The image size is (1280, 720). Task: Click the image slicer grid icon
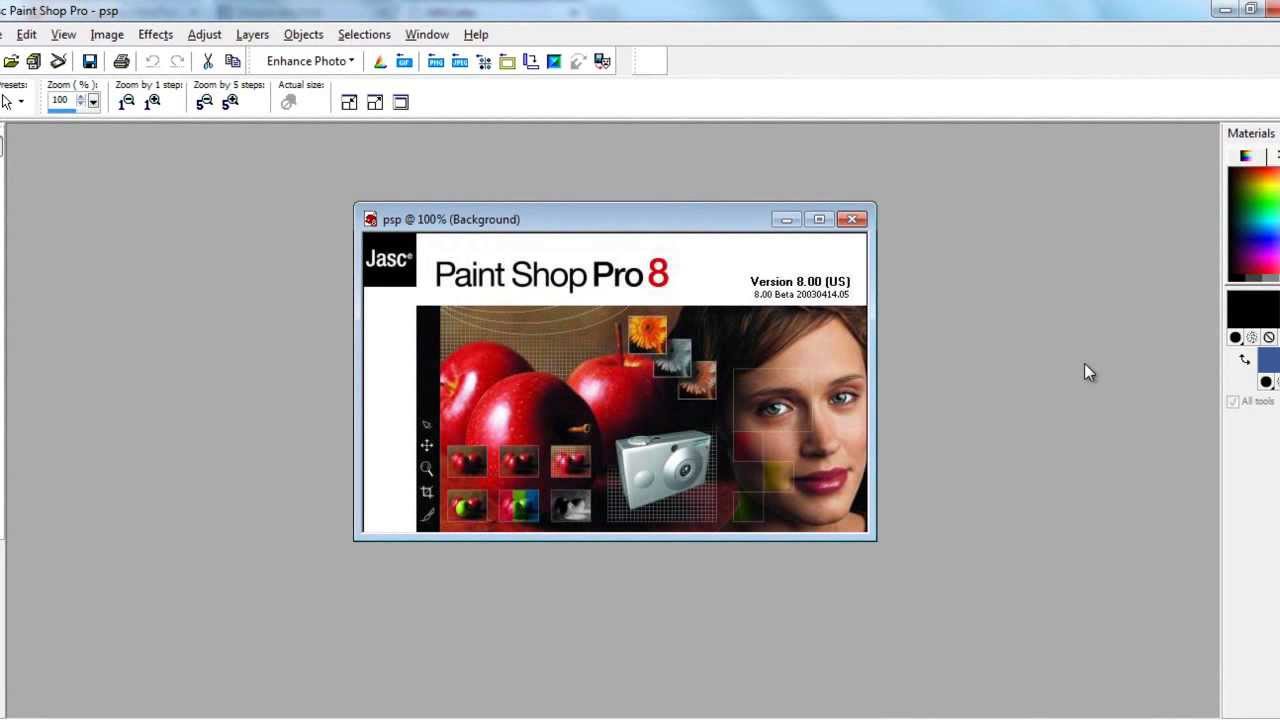click(x=484, y=62)
